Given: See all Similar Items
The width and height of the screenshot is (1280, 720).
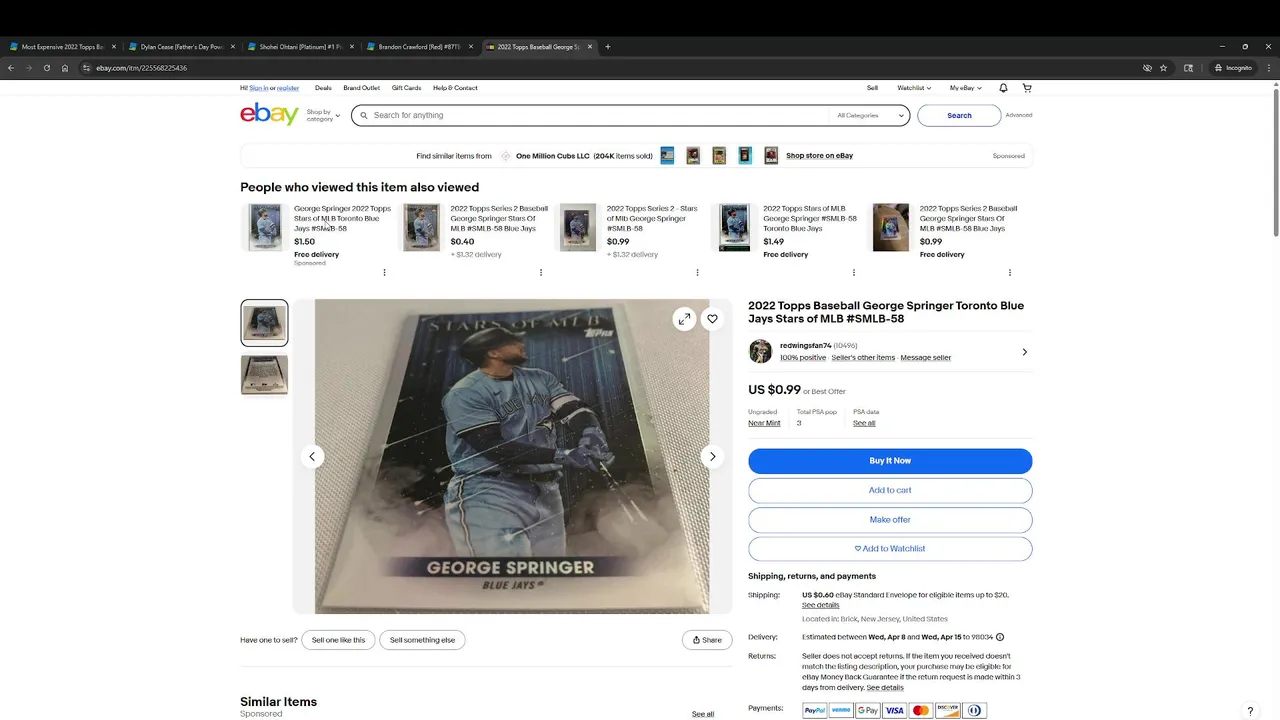Looking at the screenshot, I should (703, 714).
